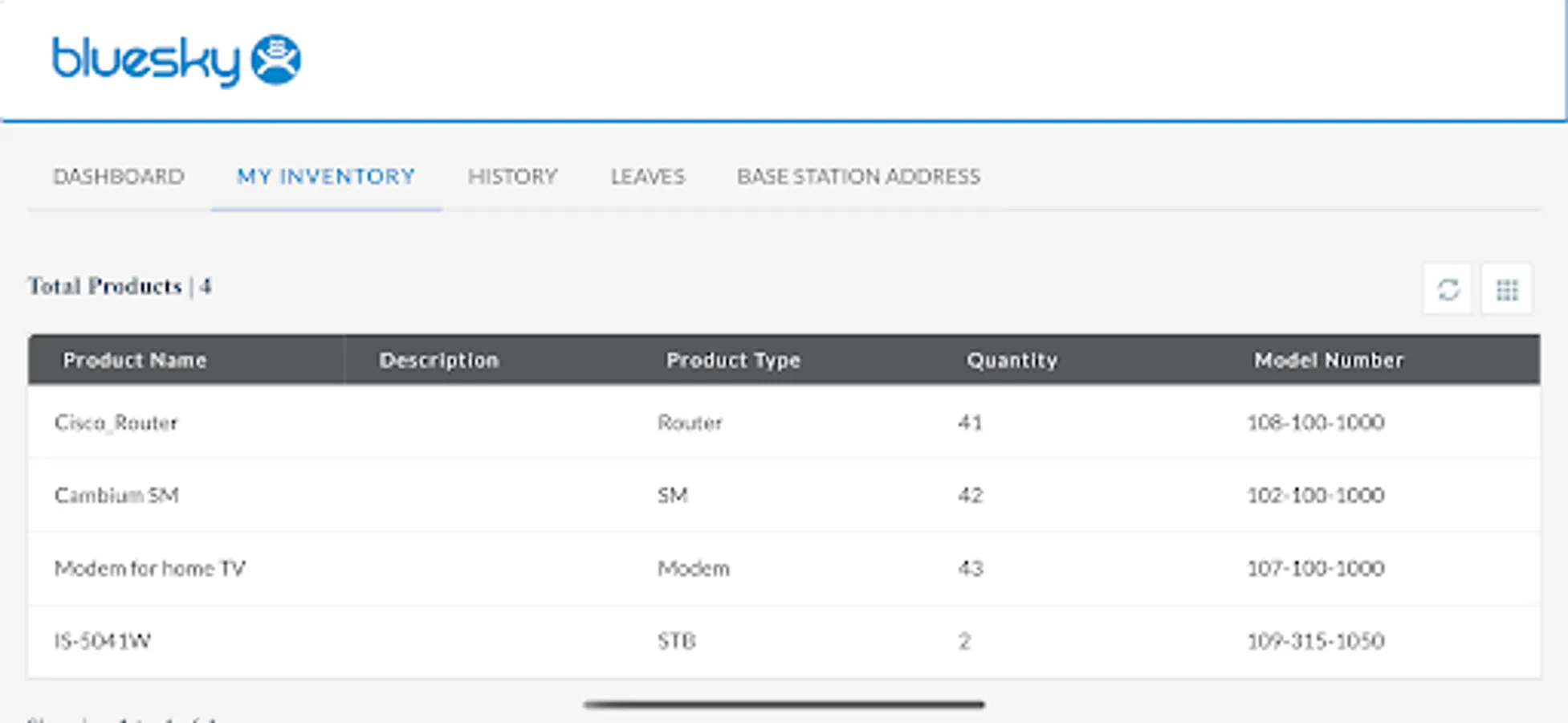Viewport: 1568px width, 723px height.
Task: Click the Total Products count label
Action: tap(120, 287)
